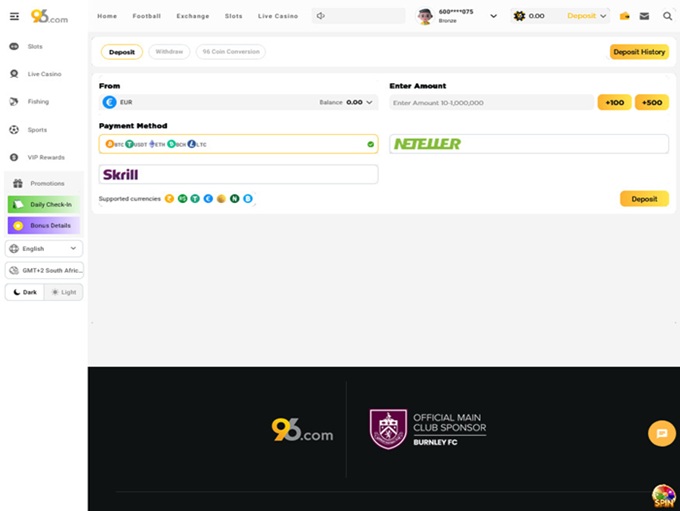
Task: Click the dark green N supported currency icon
Action: (x=235, y=199)
